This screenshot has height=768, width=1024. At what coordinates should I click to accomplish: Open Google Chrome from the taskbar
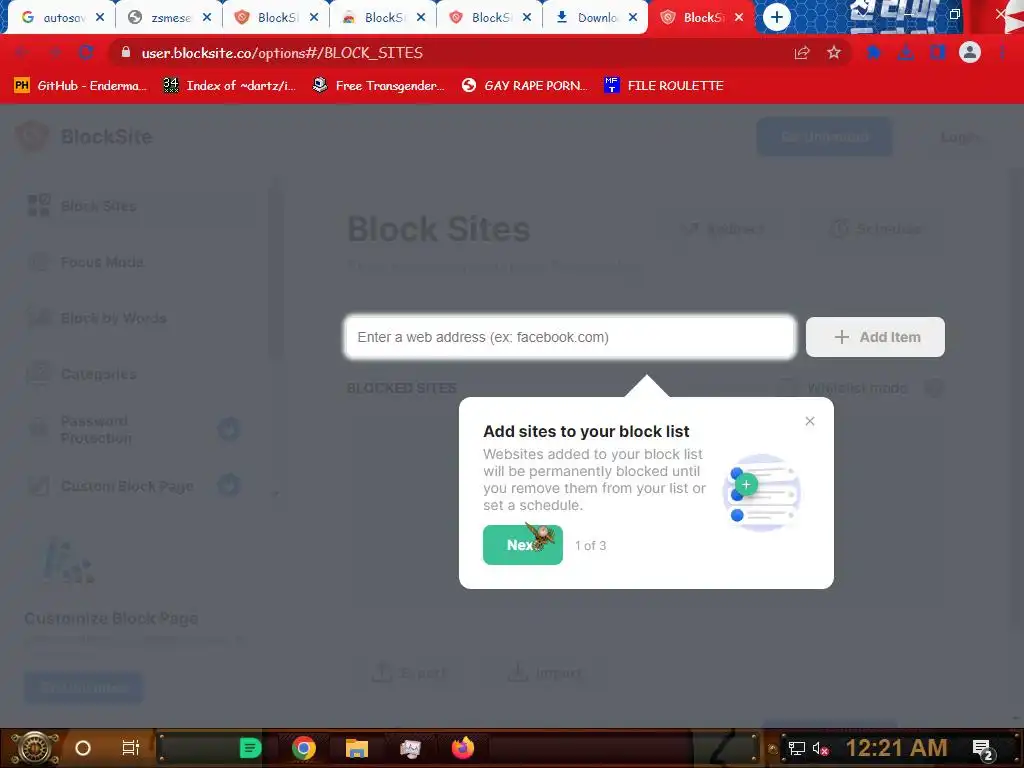pos(303,748)
